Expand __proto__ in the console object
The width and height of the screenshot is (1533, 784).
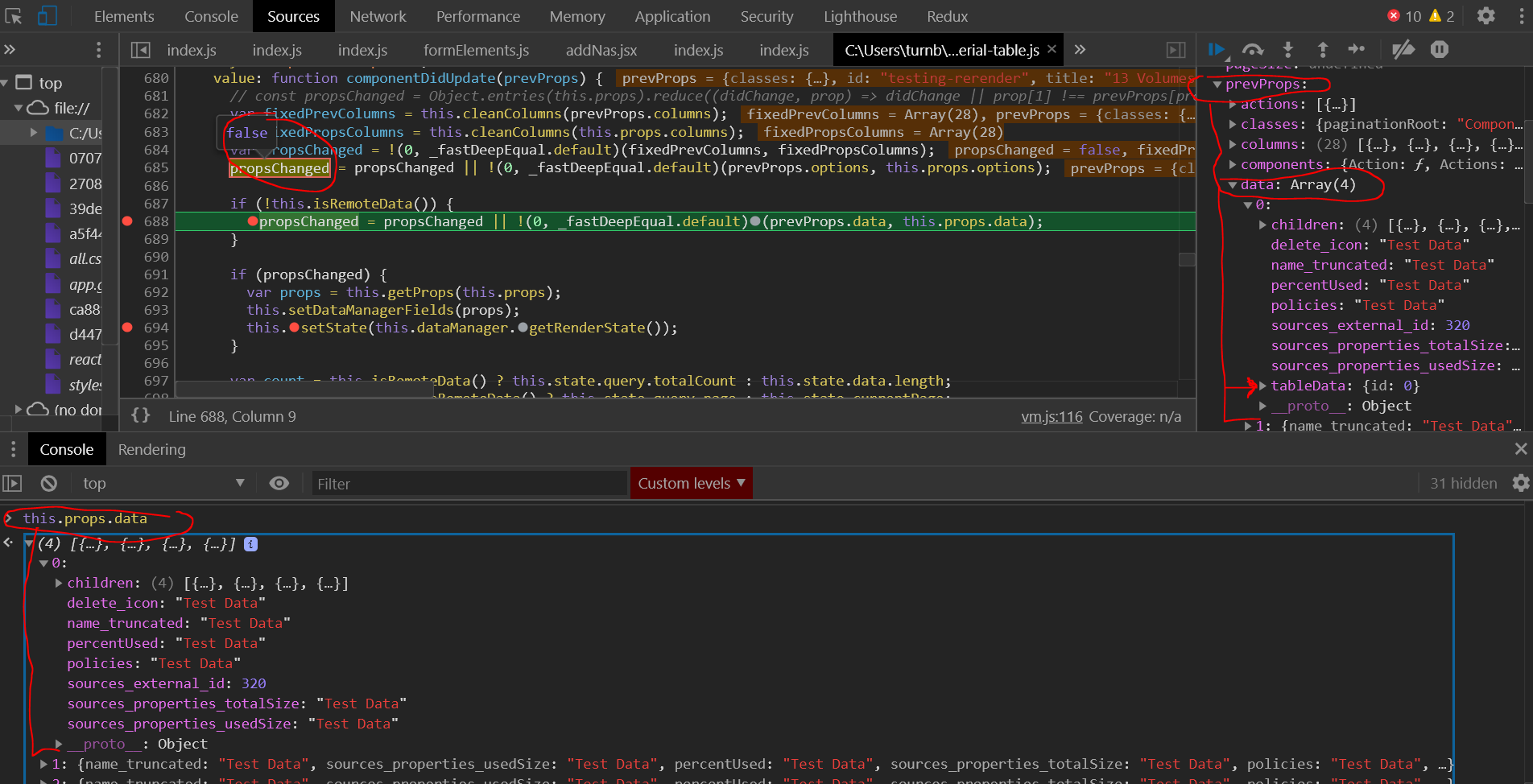pyautogui.click(x=58, y=743)
